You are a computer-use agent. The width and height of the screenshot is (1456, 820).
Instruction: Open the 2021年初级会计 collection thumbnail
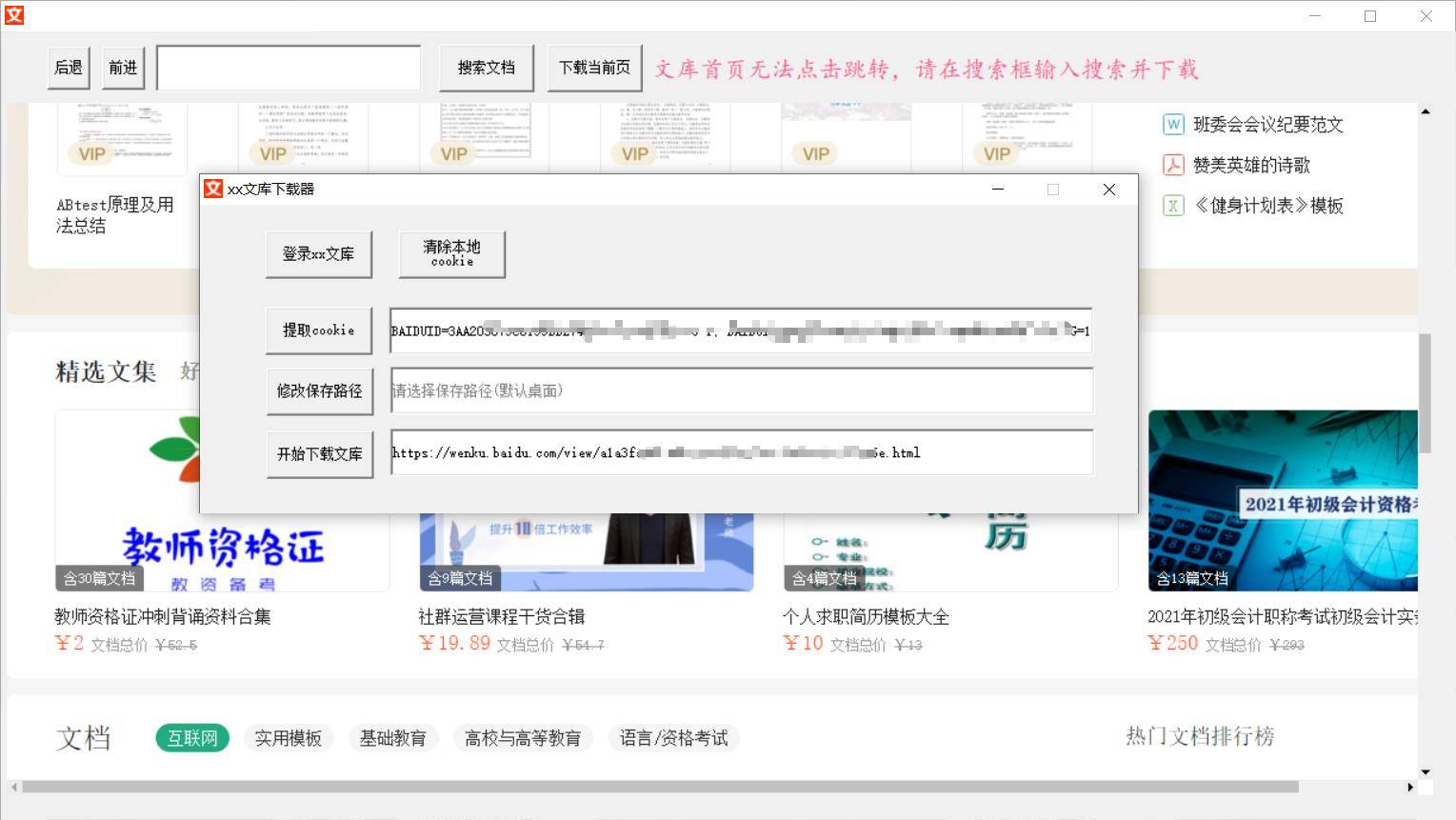(1282, 500)
